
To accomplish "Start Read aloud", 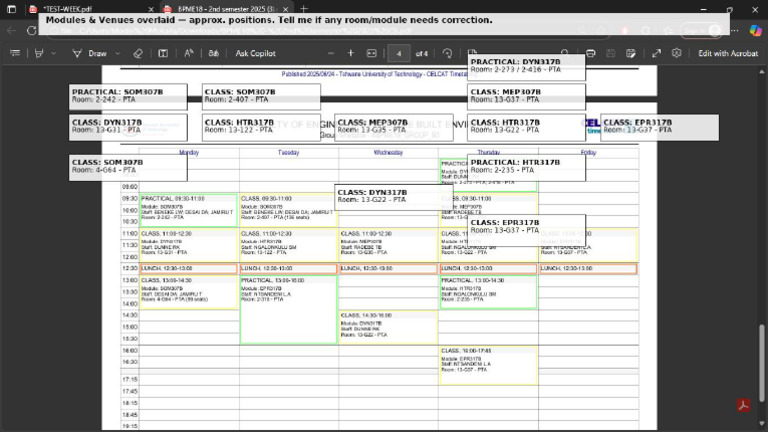I will 189,53.
